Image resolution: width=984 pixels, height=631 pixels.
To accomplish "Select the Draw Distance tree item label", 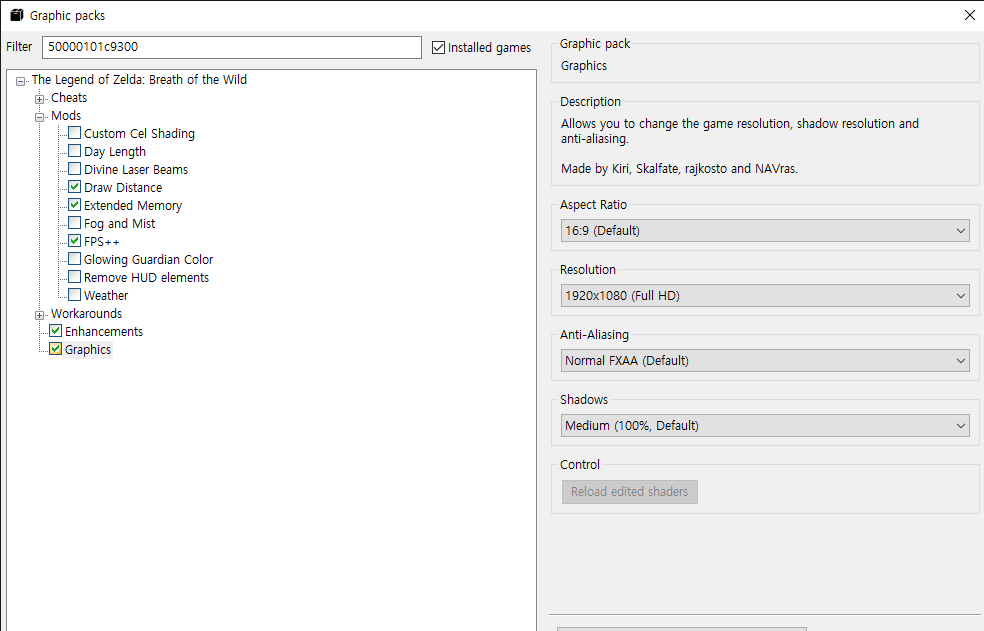I will pos(123,188).
